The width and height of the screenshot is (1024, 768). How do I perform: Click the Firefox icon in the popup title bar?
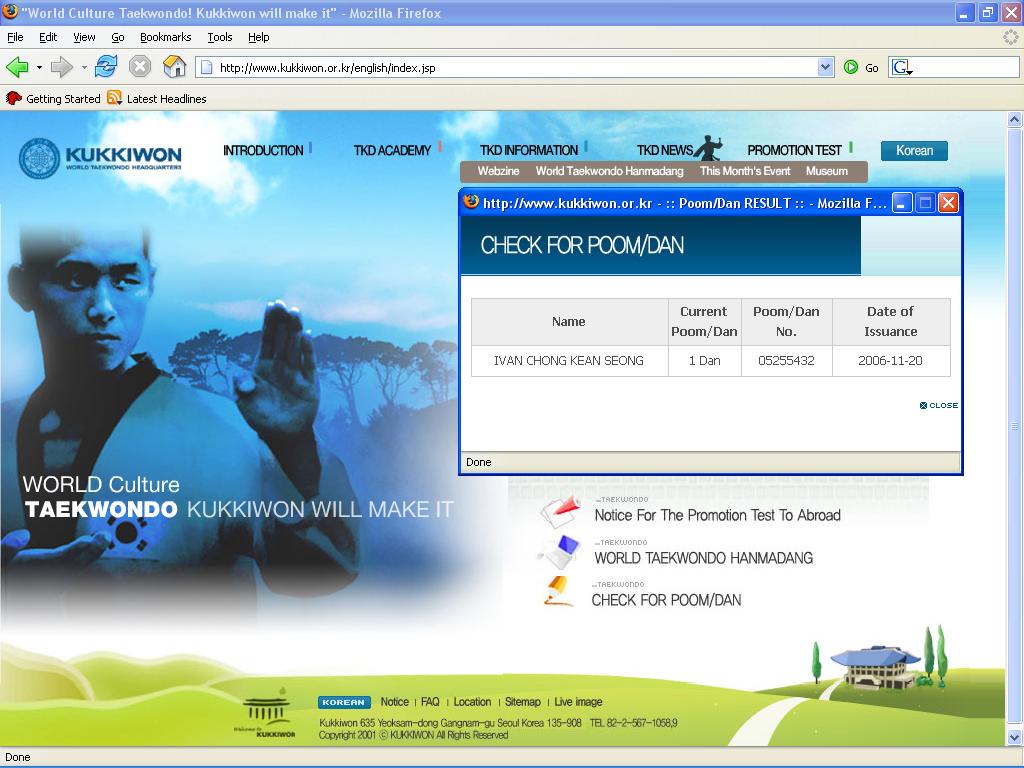tap(471, 202)
